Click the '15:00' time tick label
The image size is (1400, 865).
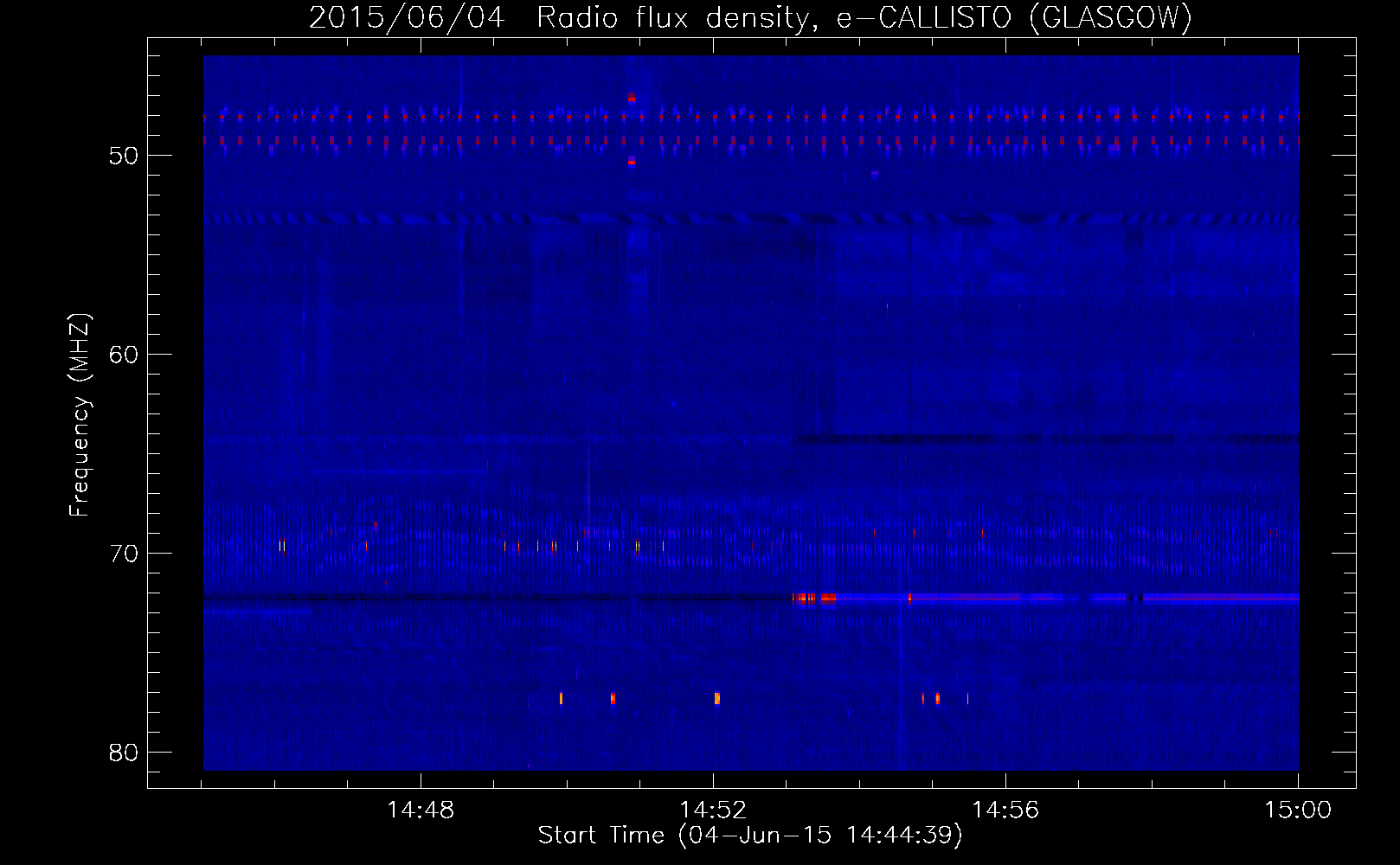[x=1298, y=811]
